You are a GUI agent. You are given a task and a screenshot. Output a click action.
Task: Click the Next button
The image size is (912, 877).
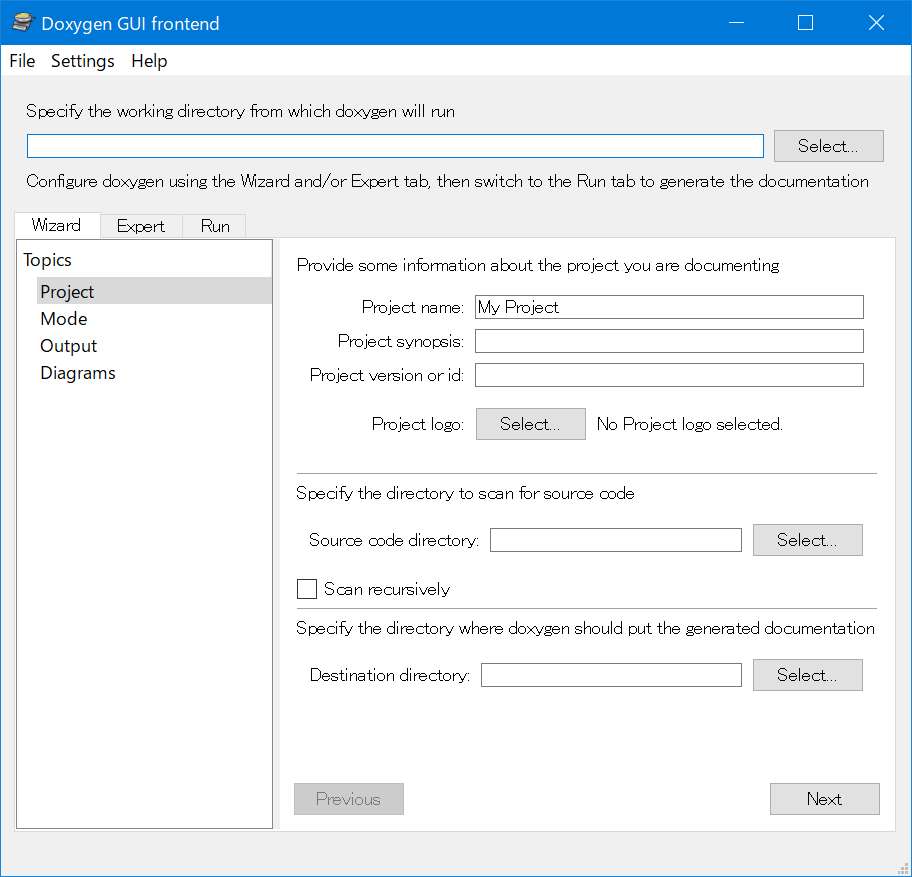point(824,798)
